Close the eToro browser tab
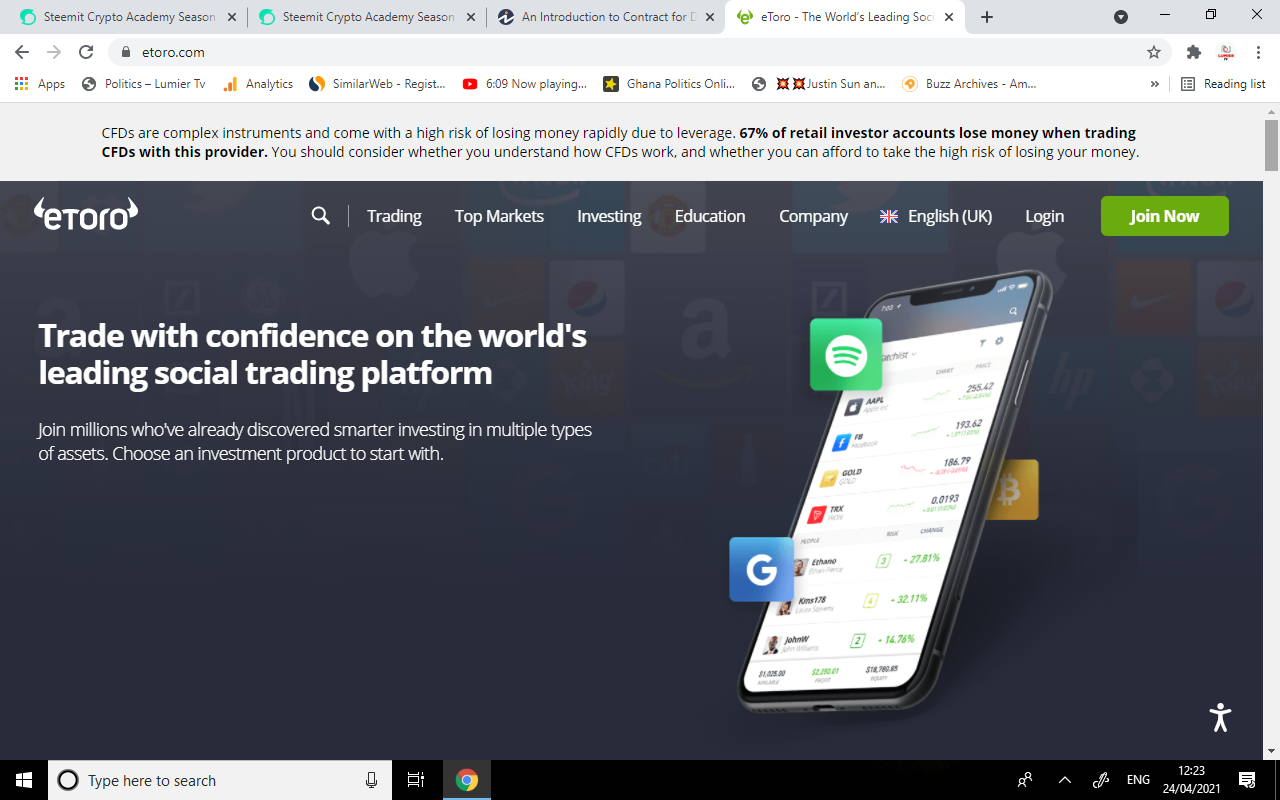 pyautogui.click(x=949, y=17)
